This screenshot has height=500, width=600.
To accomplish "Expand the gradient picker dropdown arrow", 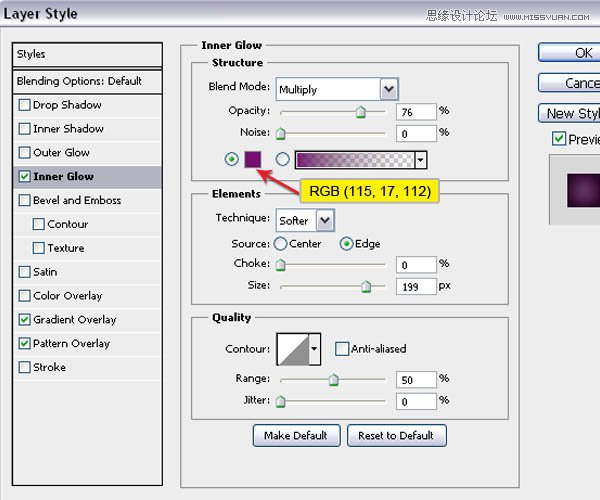I will tap(421, 159).
